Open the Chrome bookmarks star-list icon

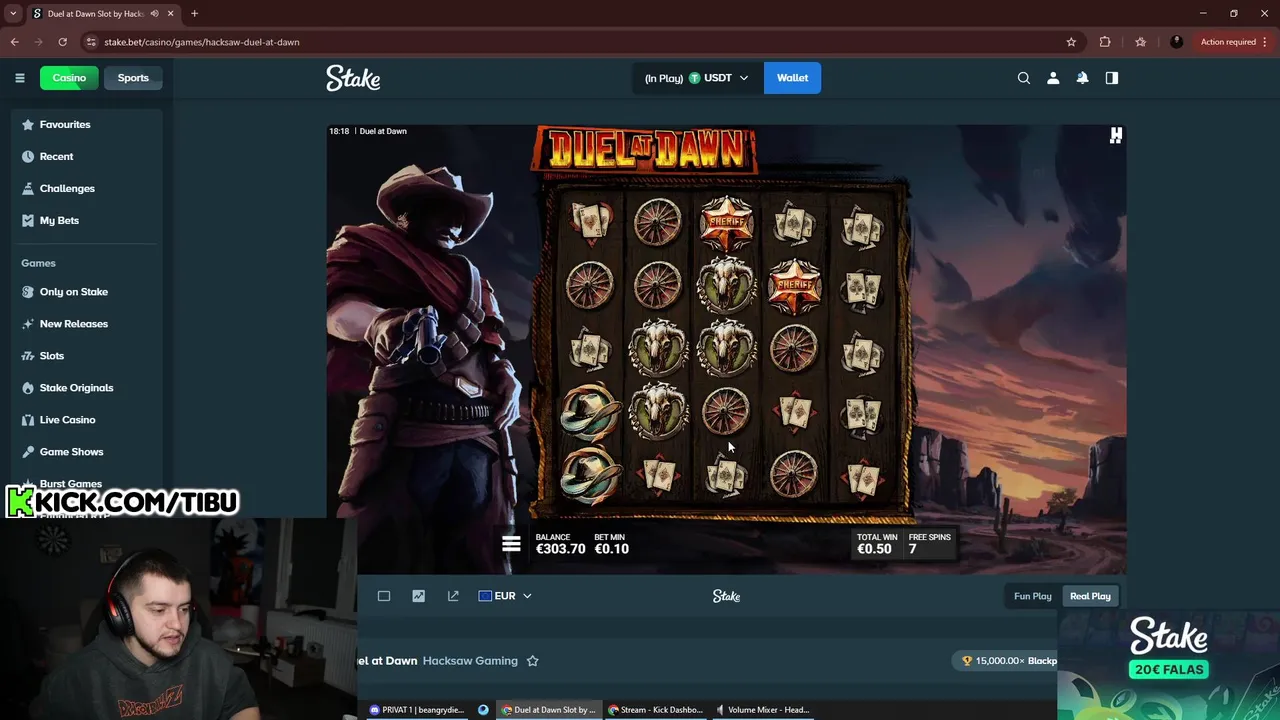pyautogui.click(x=1140, y=42)
